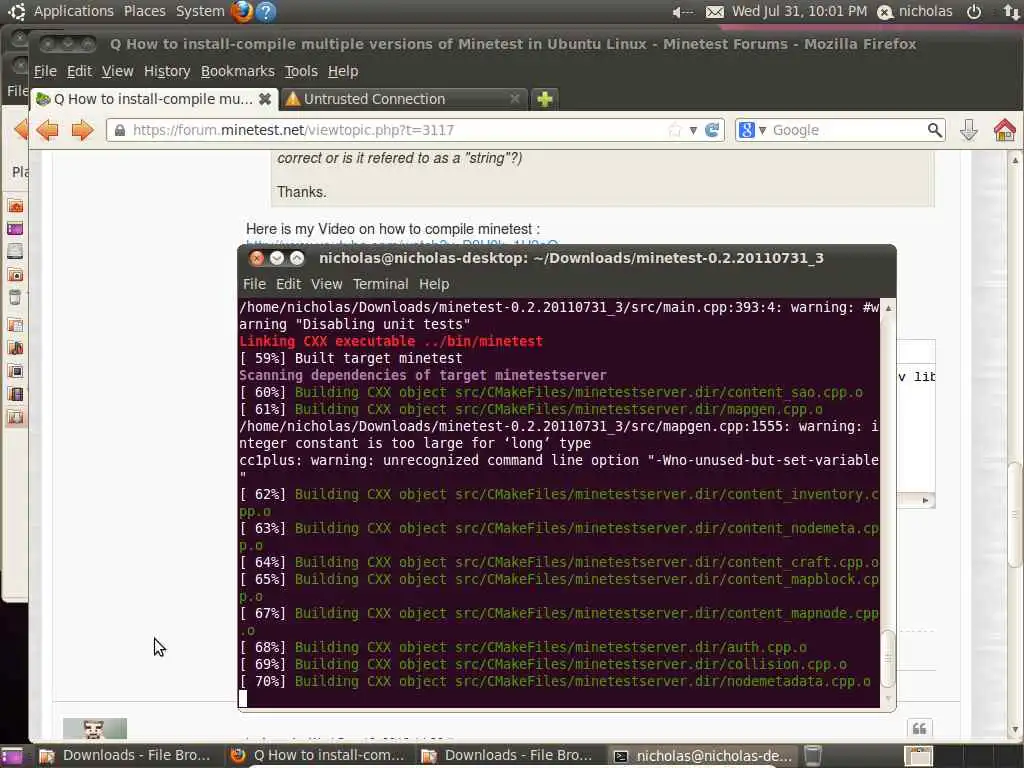Close the Untrusted Connection tab

click(x=515, y=99)
